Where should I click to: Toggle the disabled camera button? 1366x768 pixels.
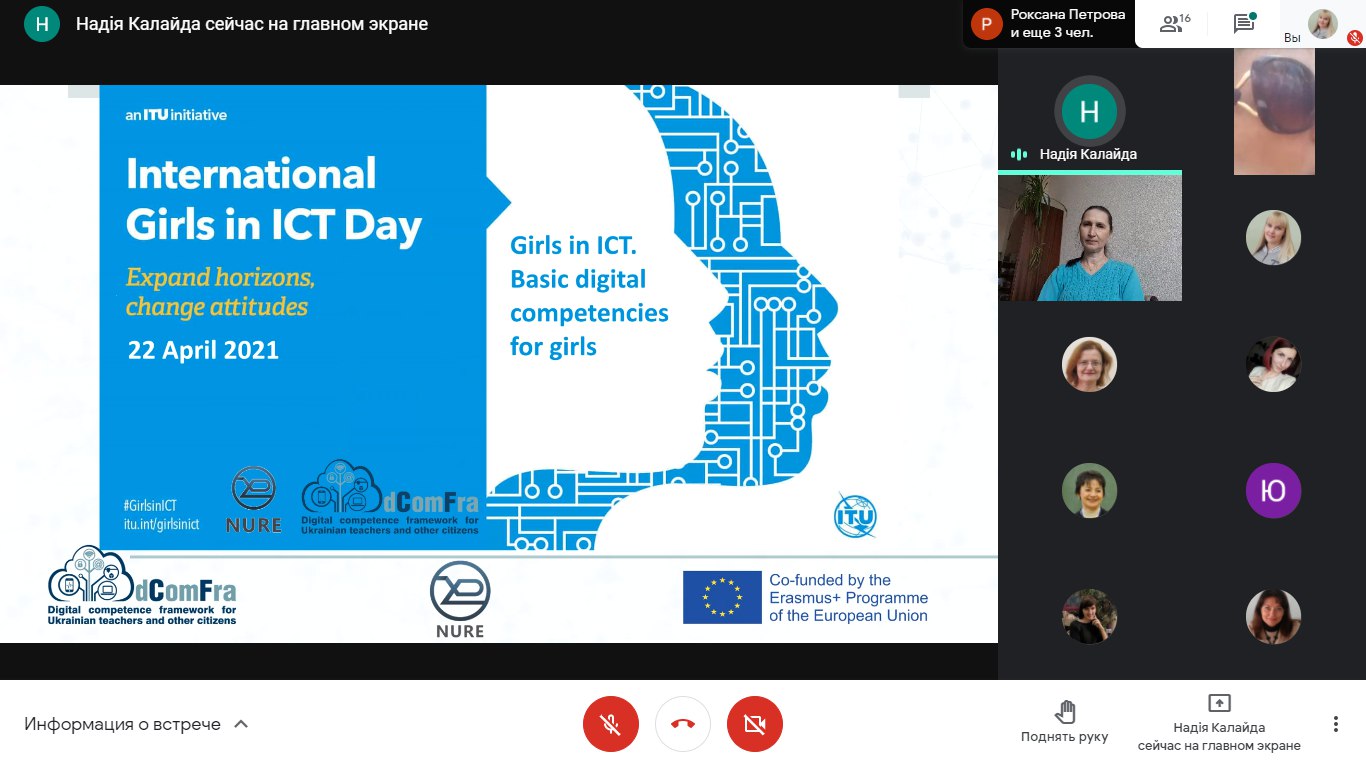tap(755, 724)
